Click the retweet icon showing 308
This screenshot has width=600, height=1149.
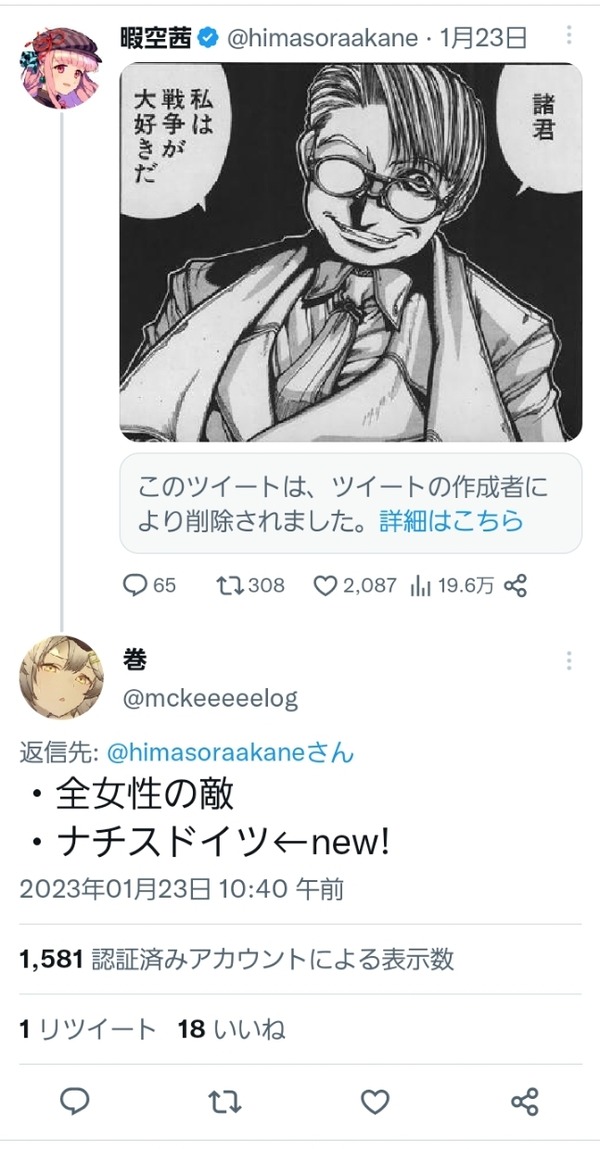click(x=232, y=585)
